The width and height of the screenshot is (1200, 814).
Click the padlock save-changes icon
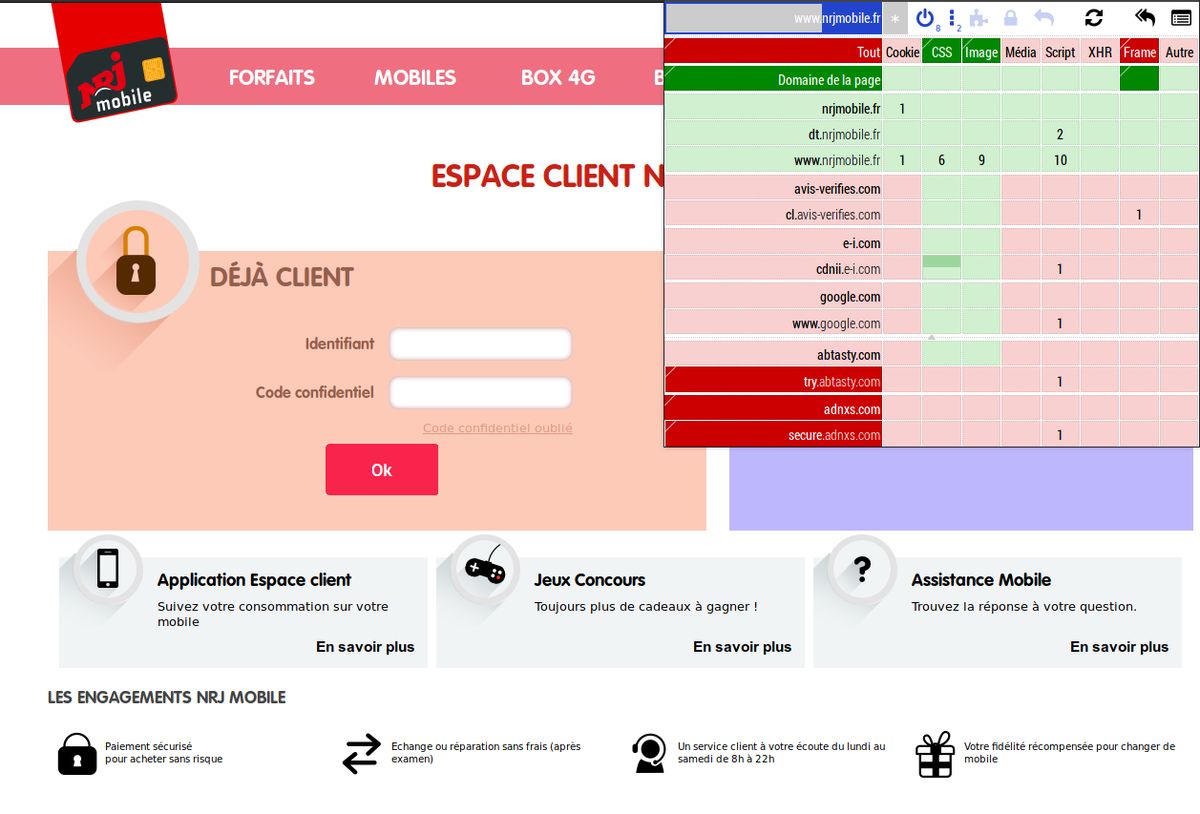(x=1011, y=18)
